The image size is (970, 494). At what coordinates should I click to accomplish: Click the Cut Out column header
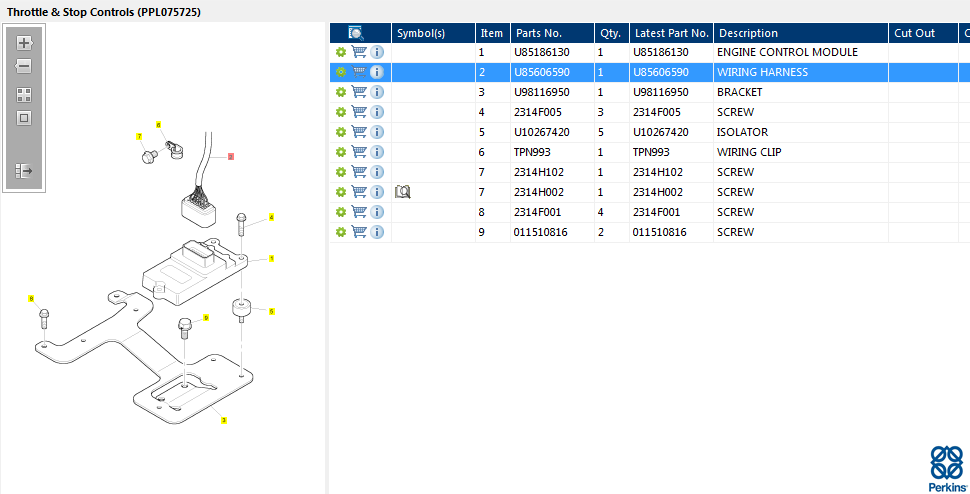tap(923, 33)
